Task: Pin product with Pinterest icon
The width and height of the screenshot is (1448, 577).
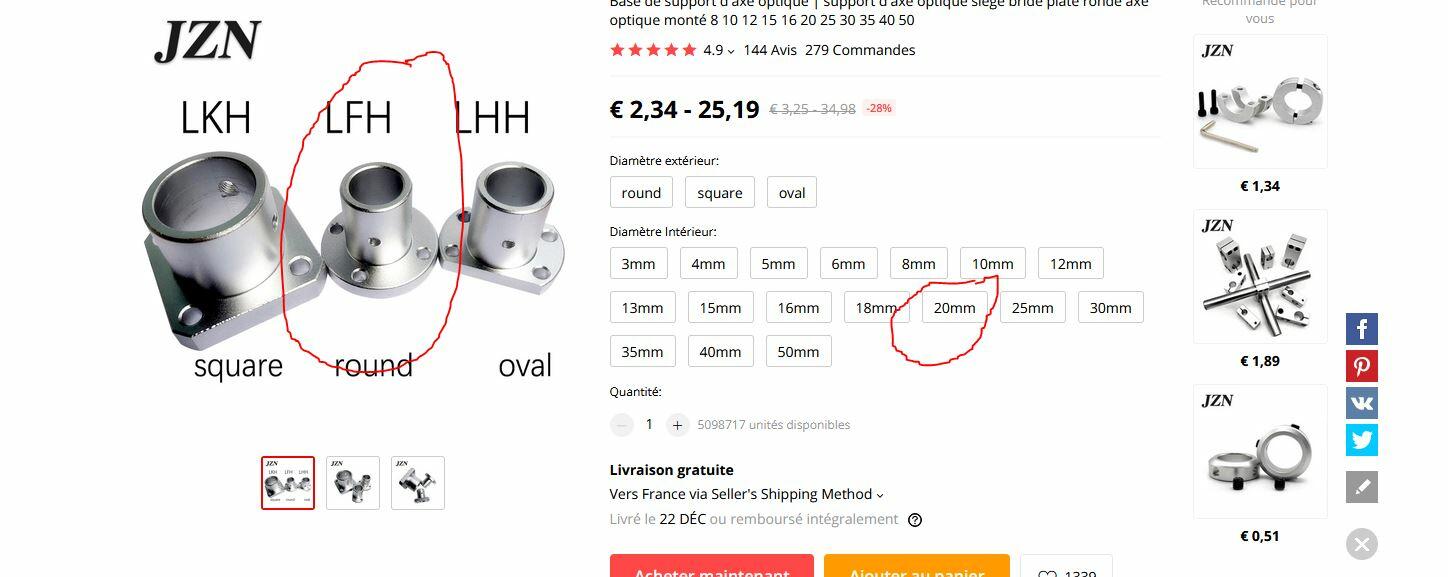Action: point(1361,366)
